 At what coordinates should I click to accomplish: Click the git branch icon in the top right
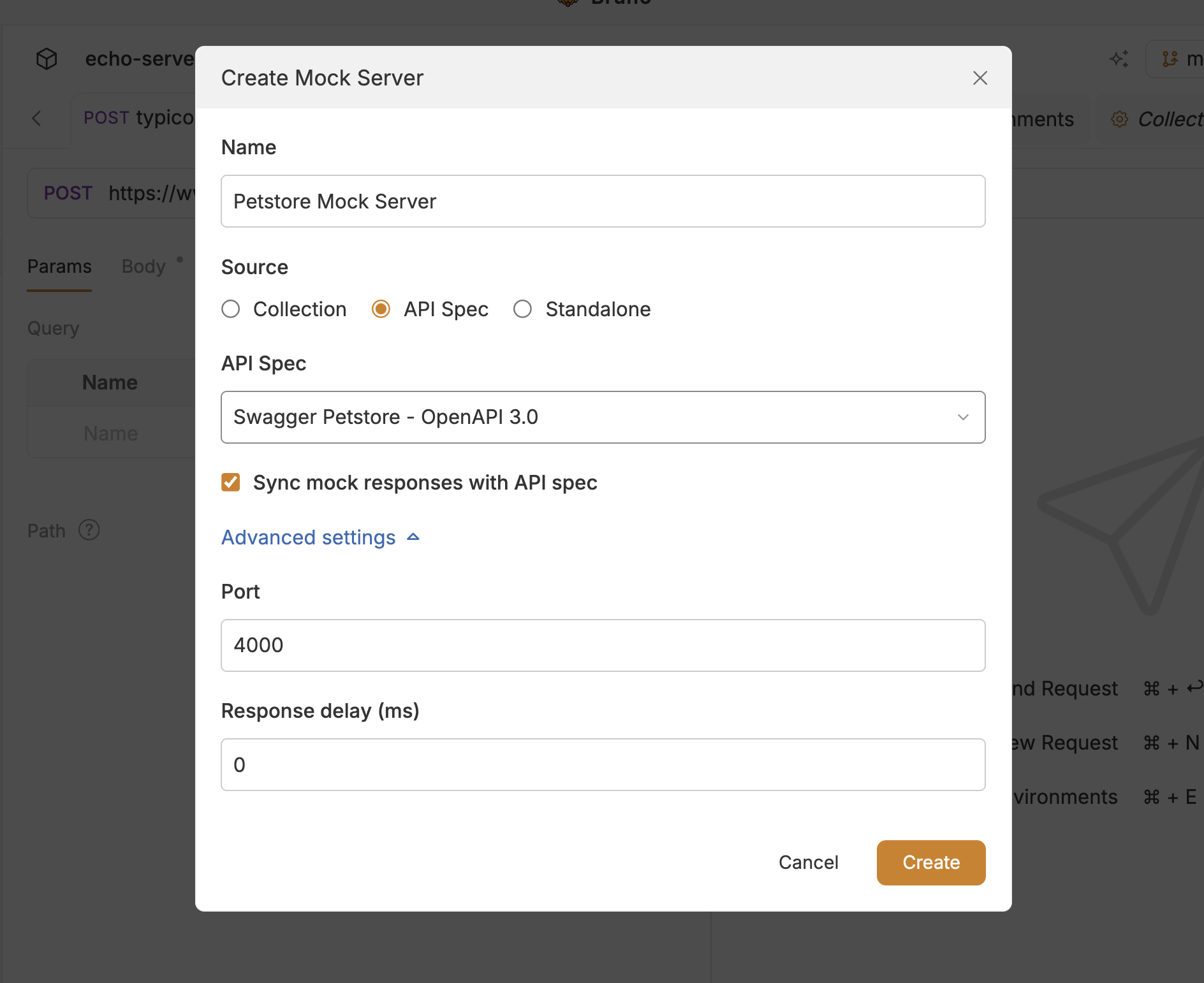(x=1170, y=59)
